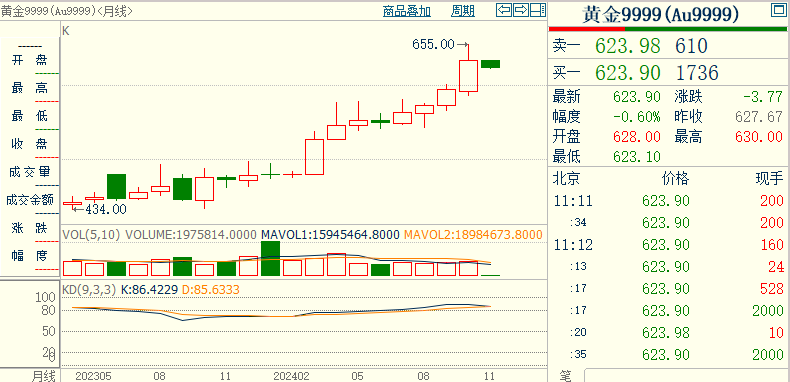Click the 434.00 low price marker

(105, 209)
